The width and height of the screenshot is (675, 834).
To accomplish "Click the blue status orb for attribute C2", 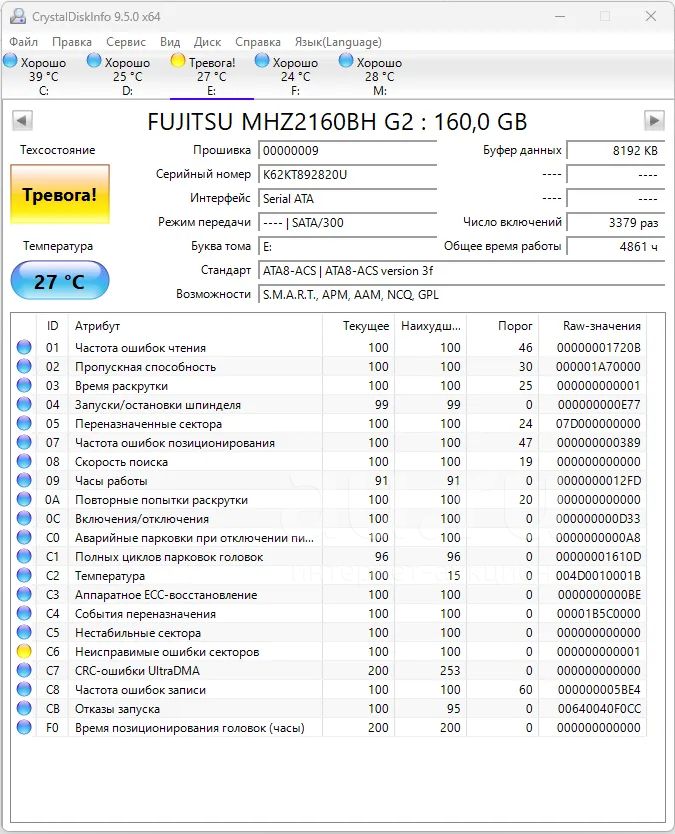I will click(24, 576).
